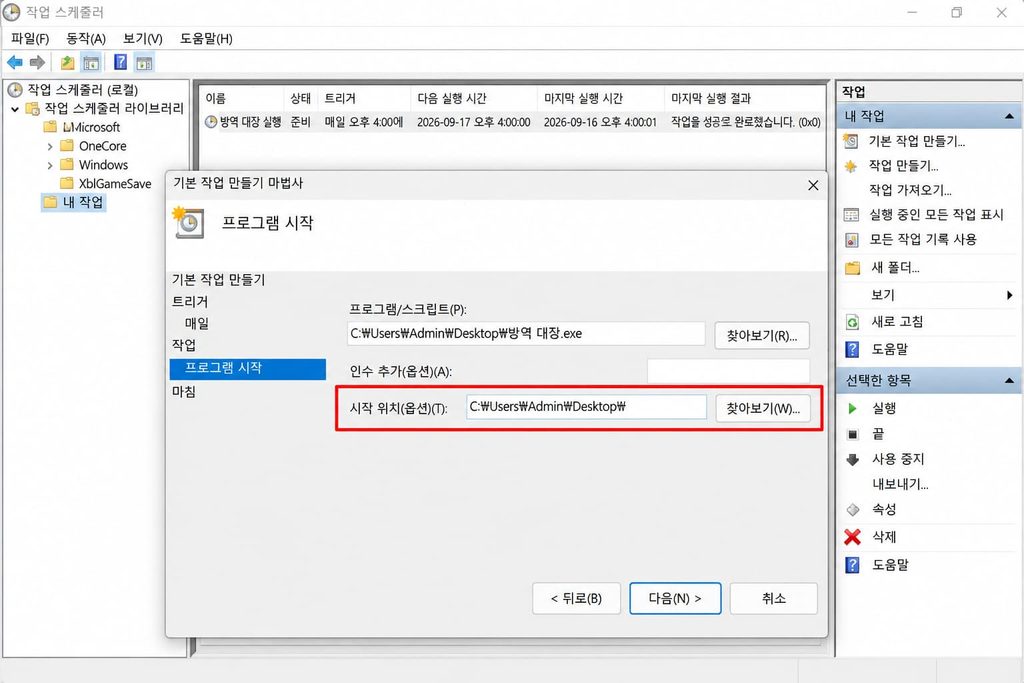1024x683 pixels.
Task: Click 기본 작업 만들기... icon in actions pane
Action: pyautogui.click(x=851, y=141)
